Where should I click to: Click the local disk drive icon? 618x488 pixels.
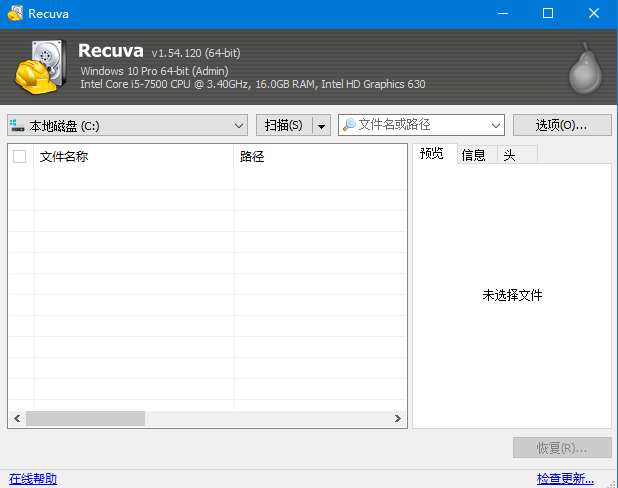point(17,125)
